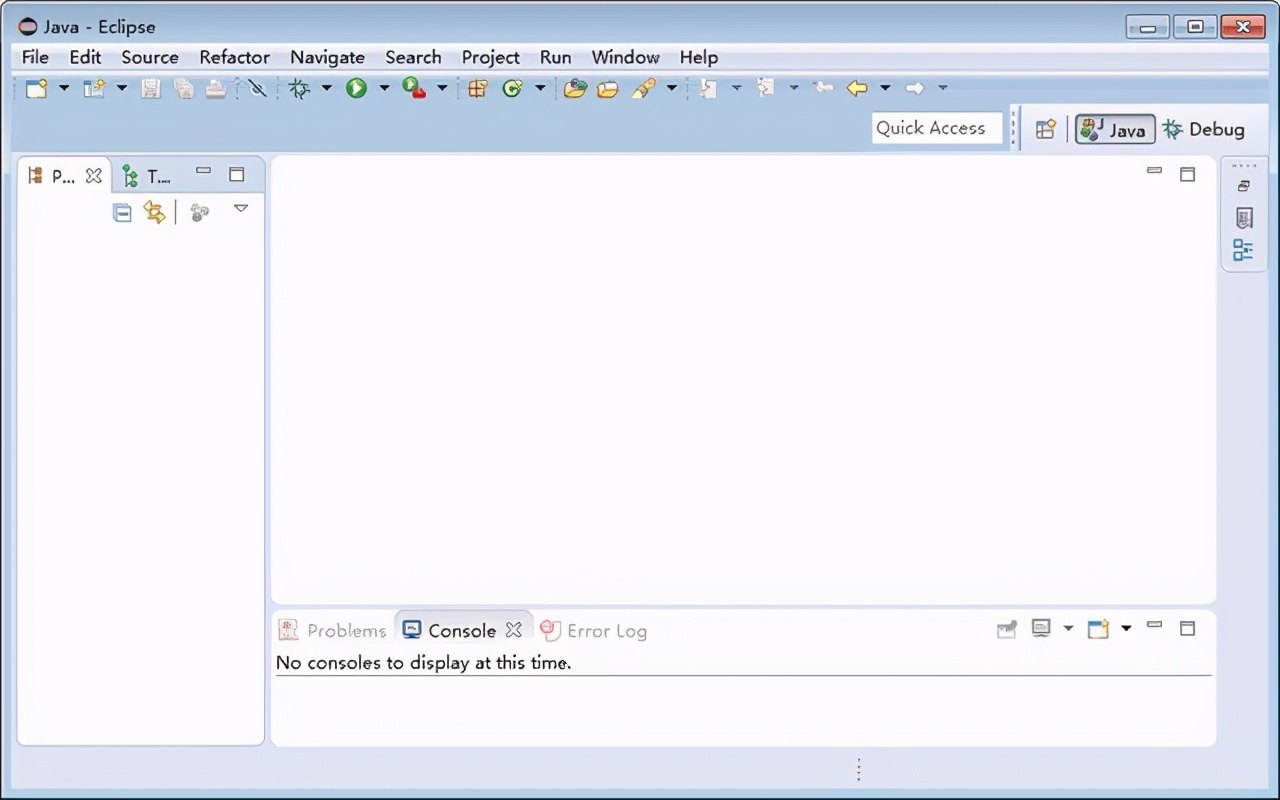Screen dimensions: 1280x800
Task: Switch to the Debug perspective
Action: pyautogui.click(x=1204, y=129)
